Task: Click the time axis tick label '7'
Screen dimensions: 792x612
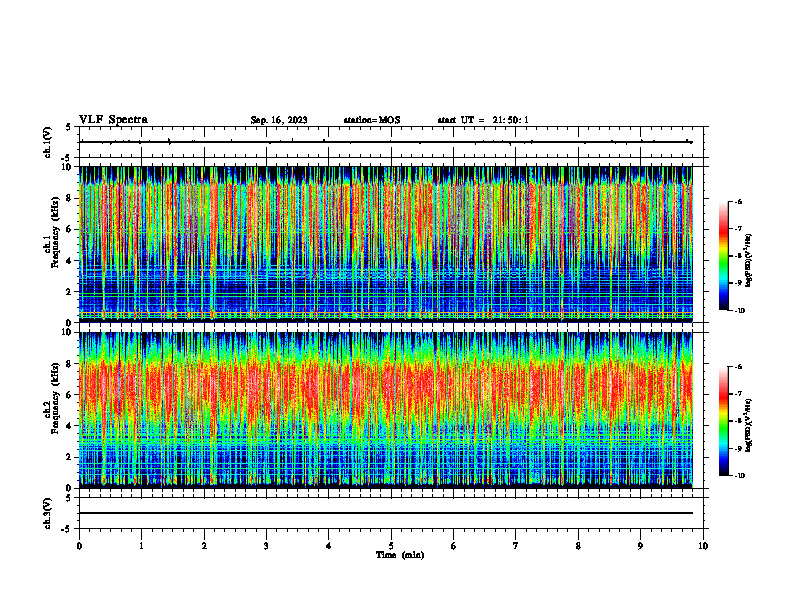Action: tap(516, 546)
